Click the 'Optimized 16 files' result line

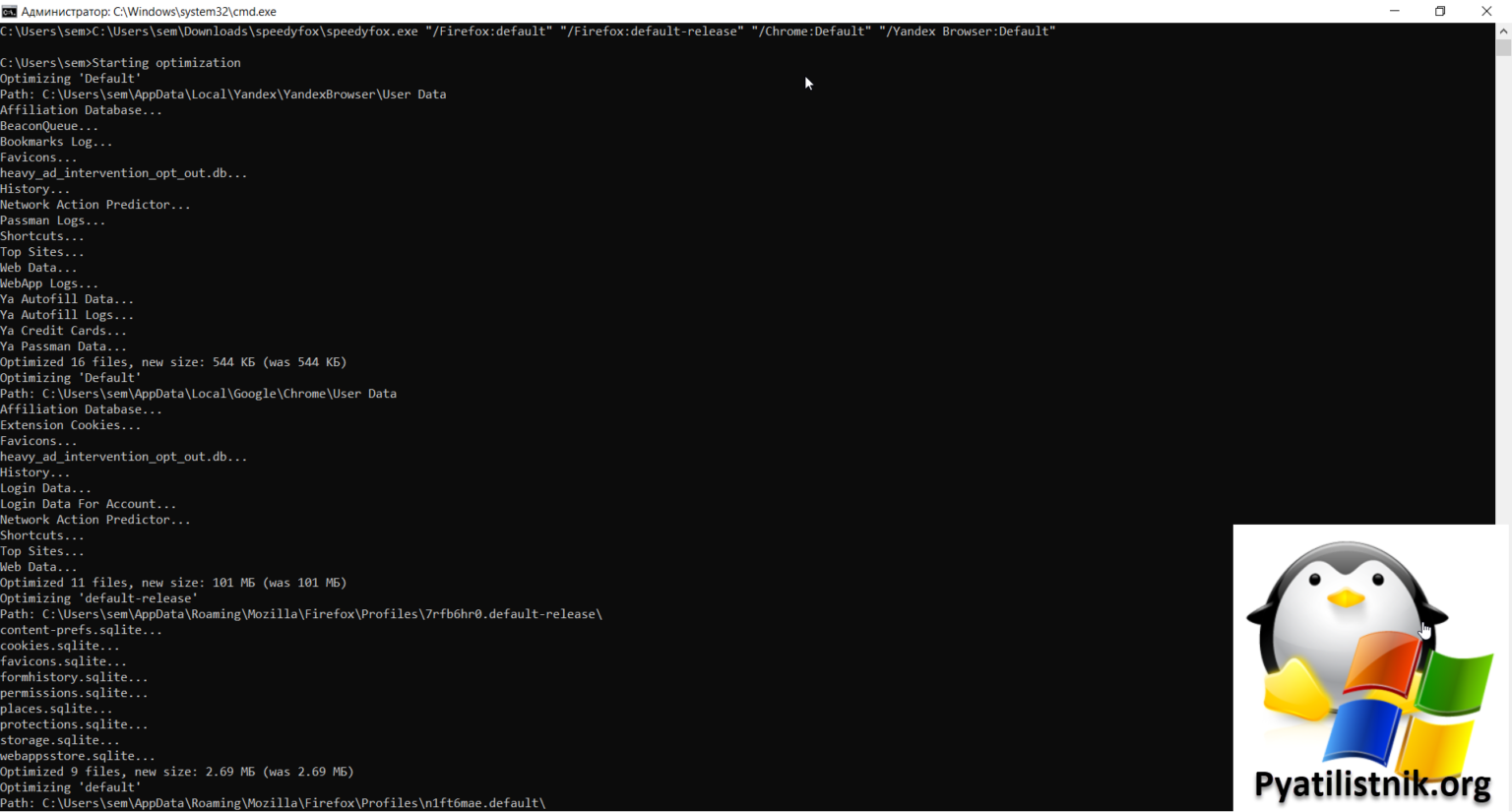tap(173, 362)
